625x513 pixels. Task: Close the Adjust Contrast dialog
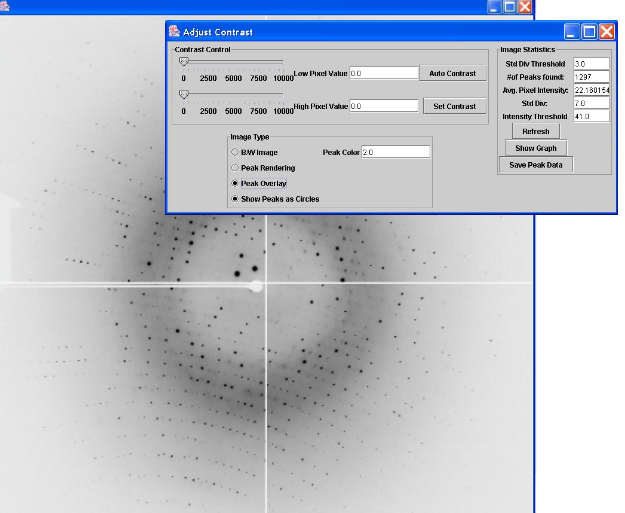click(606, 32)
